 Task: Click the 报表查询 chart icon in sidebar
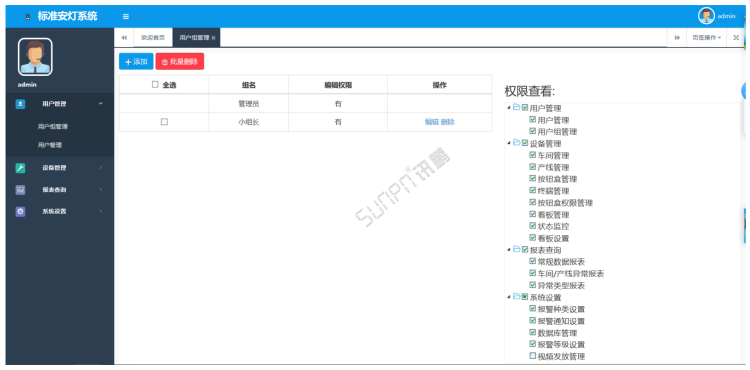pos(20,190)
